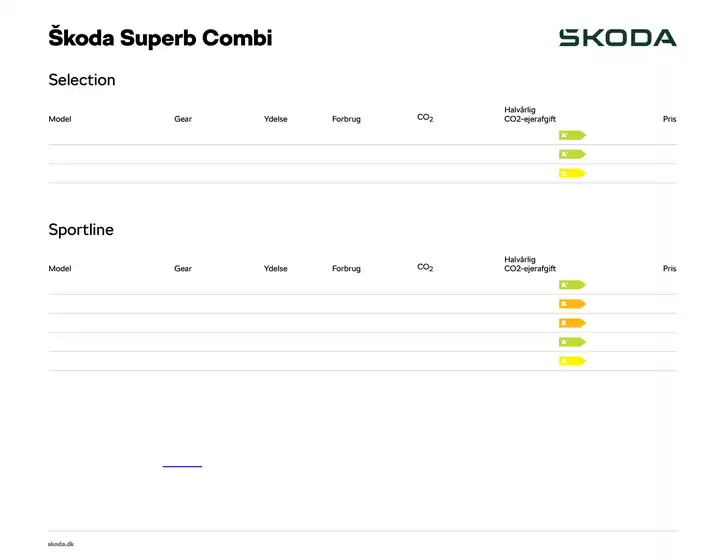The height and width of the screenshot is (560, 725).
Task: Click the first green energy label under Sportline
Action: pyautogui.click(x=571, y=285)
